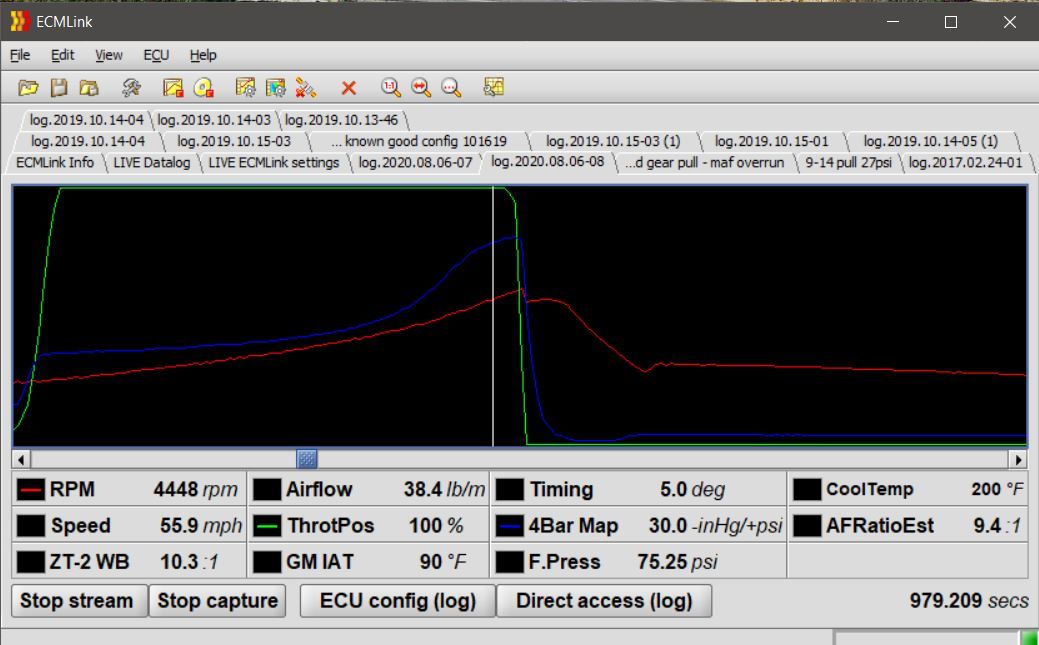Click the graph capture icon with red square
Viewport: 1039px width, 645px height.
(172, 88)
